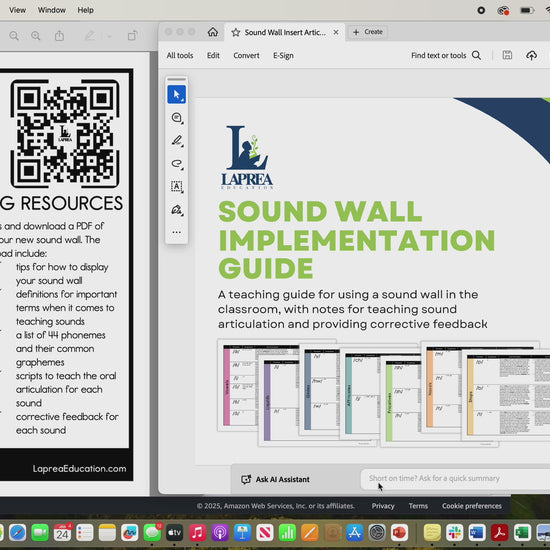Image resolution: width=550 pixels, height=550 pixels.
Task: Click the Rotate icon in Preview
Action: [x=132, y=36]
